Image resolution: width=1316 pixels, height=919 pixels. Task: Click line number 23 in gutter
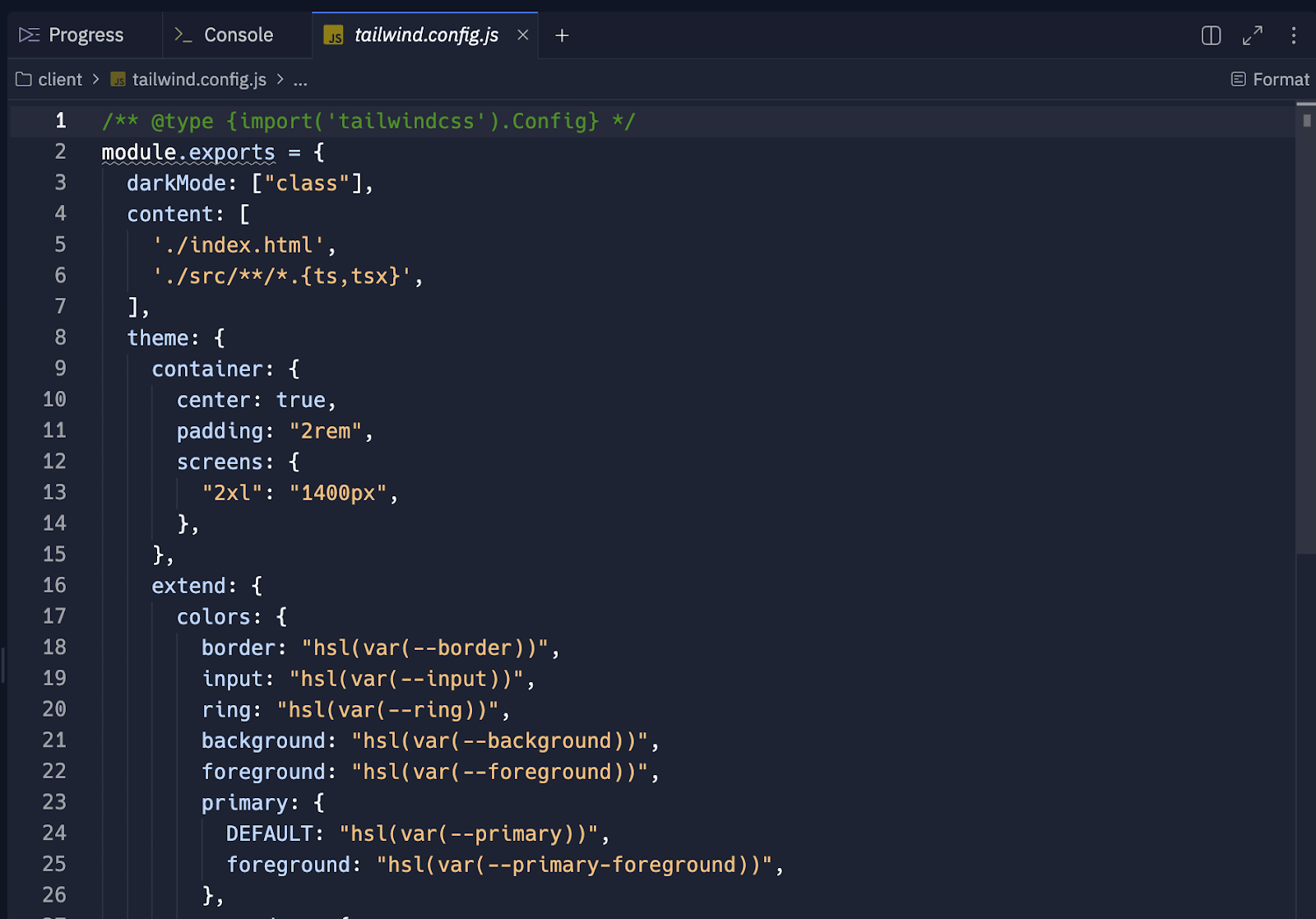54,802
